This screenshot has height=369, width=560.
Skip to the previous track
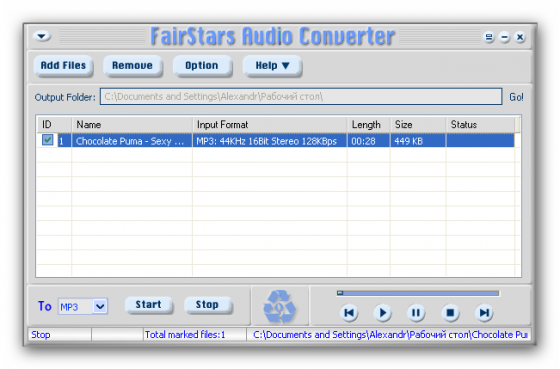coord(349,313)
